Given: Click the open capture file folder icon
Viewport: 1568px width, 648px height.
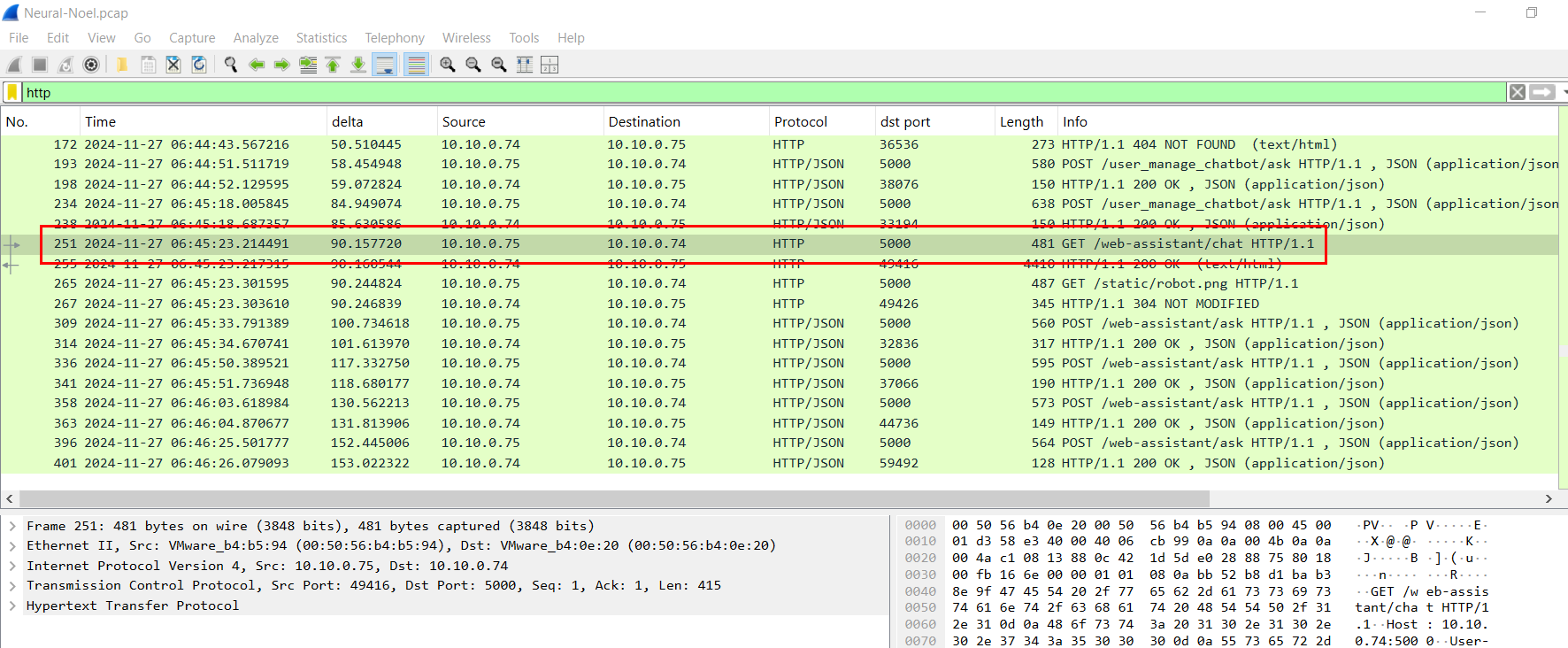Looking at the screenshot, I should pyautogui.click(x=122, y=65).
